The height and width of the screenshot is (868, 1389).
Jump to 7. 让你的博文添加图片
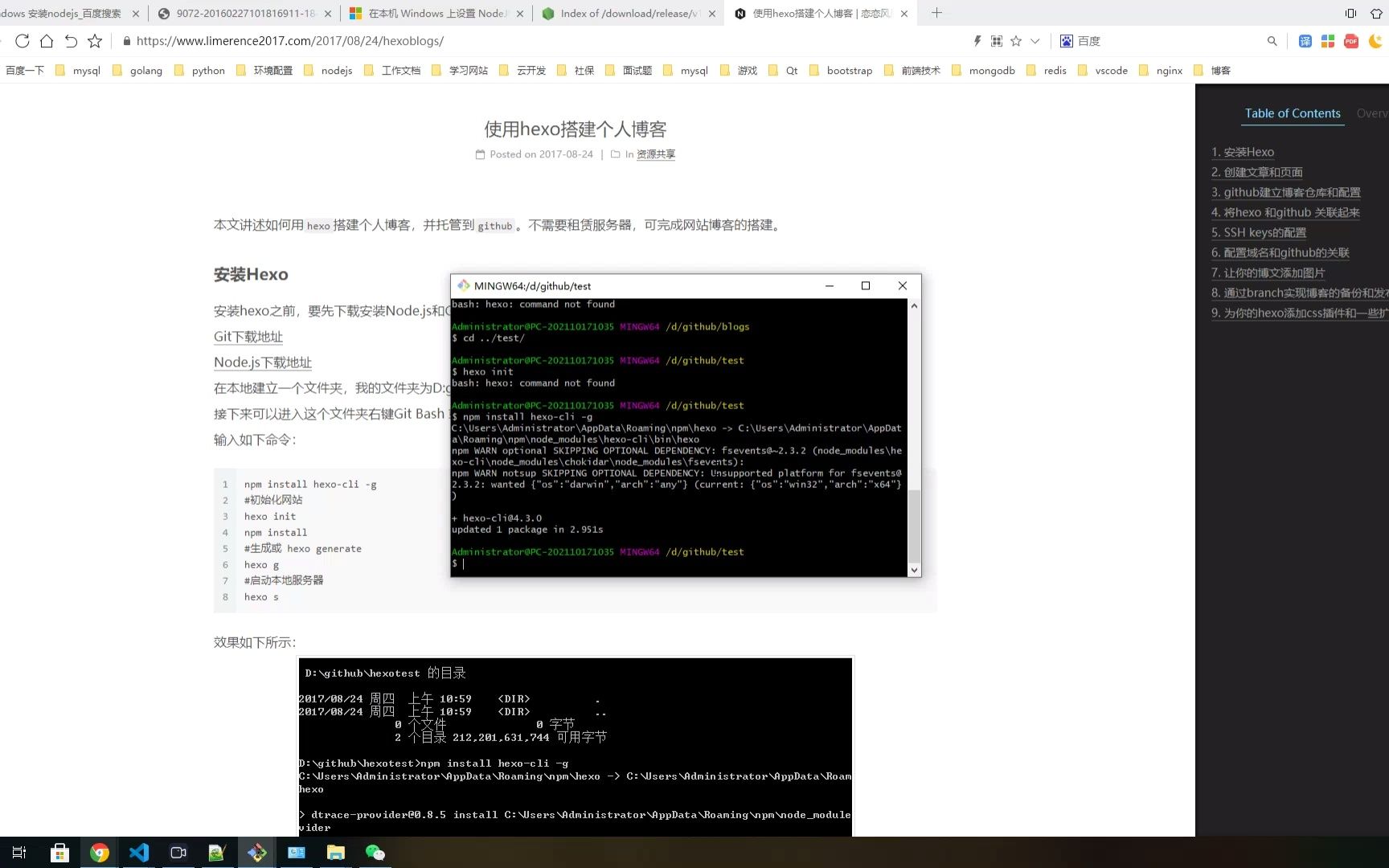(1268, 272)
